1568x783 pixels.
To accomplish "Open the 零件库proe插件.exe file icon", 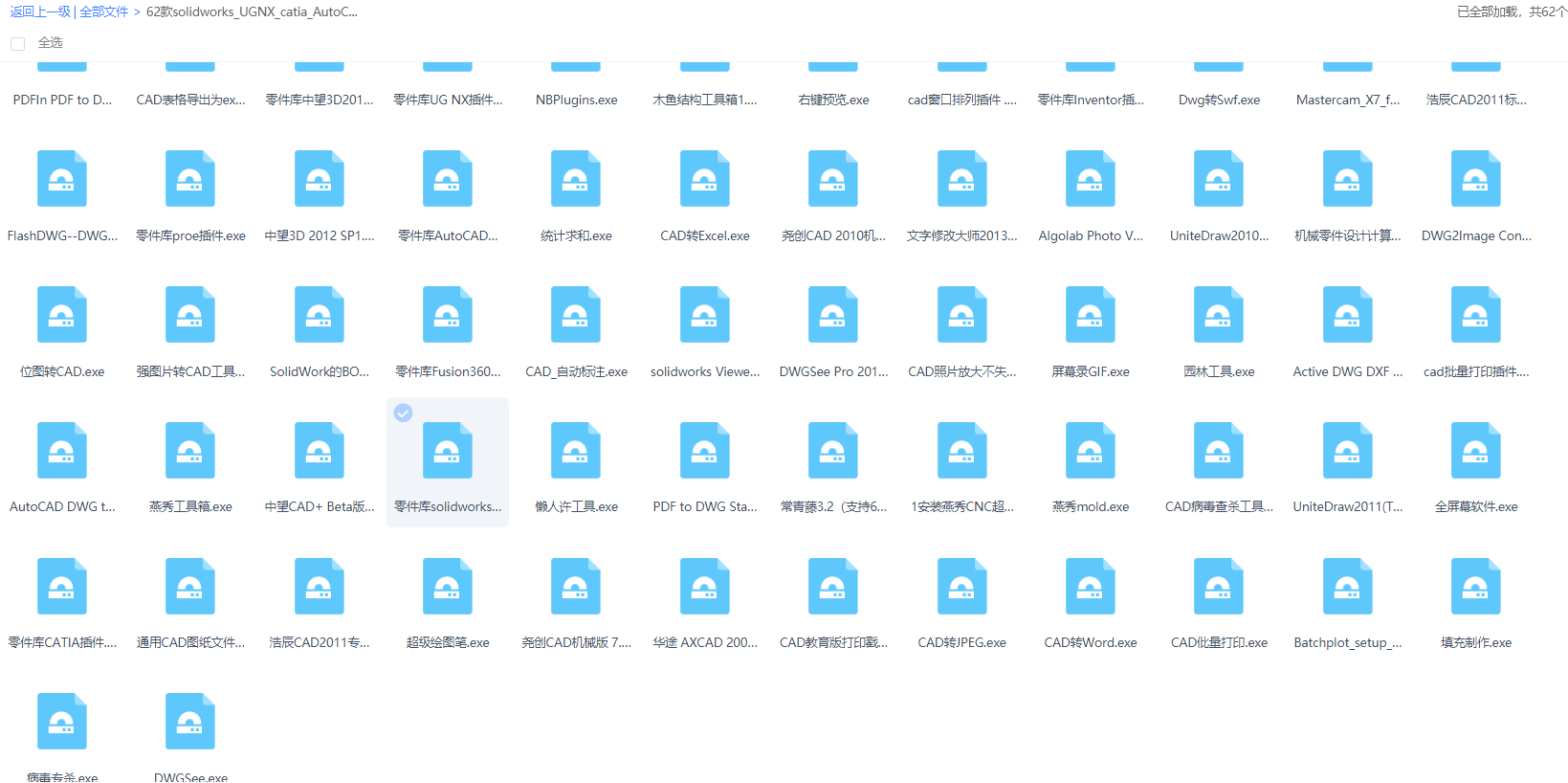I will [190, 178].
